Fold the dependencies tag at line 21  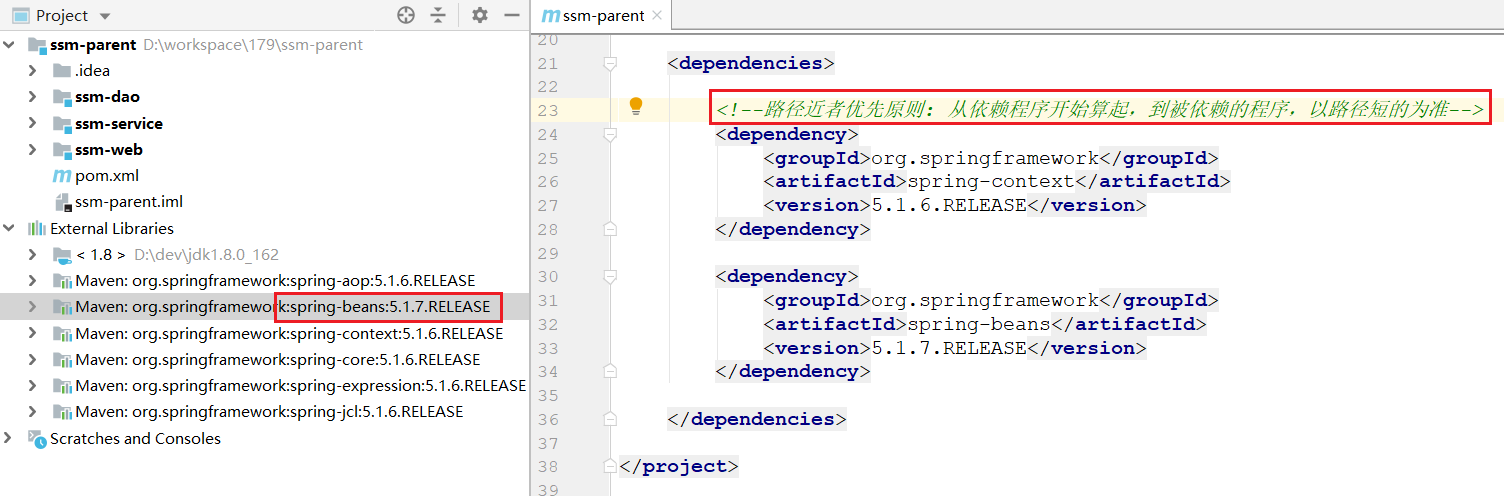[x=610, y=63]
